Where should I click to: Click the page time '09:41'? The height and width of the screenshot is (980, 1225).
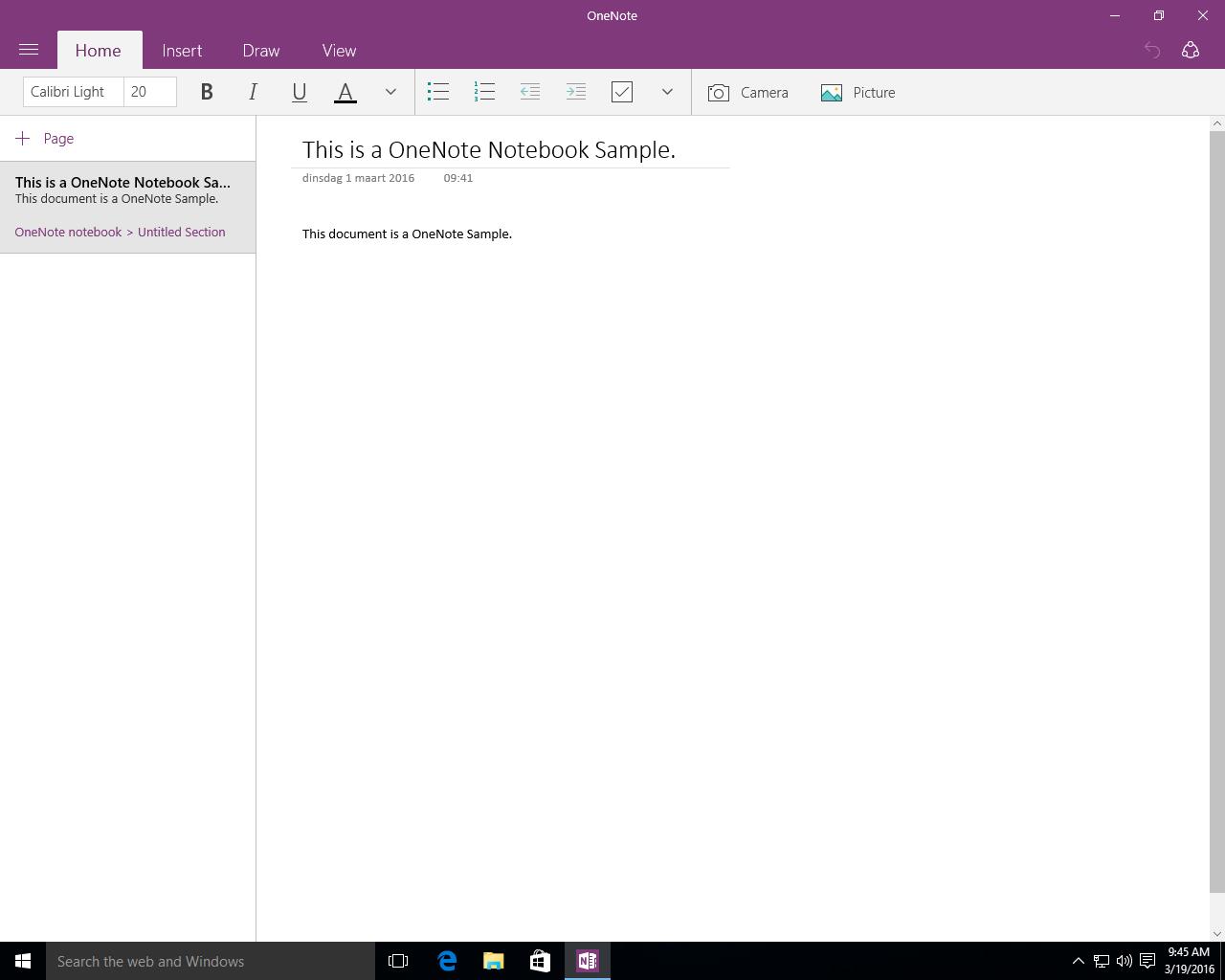point(458,178)
